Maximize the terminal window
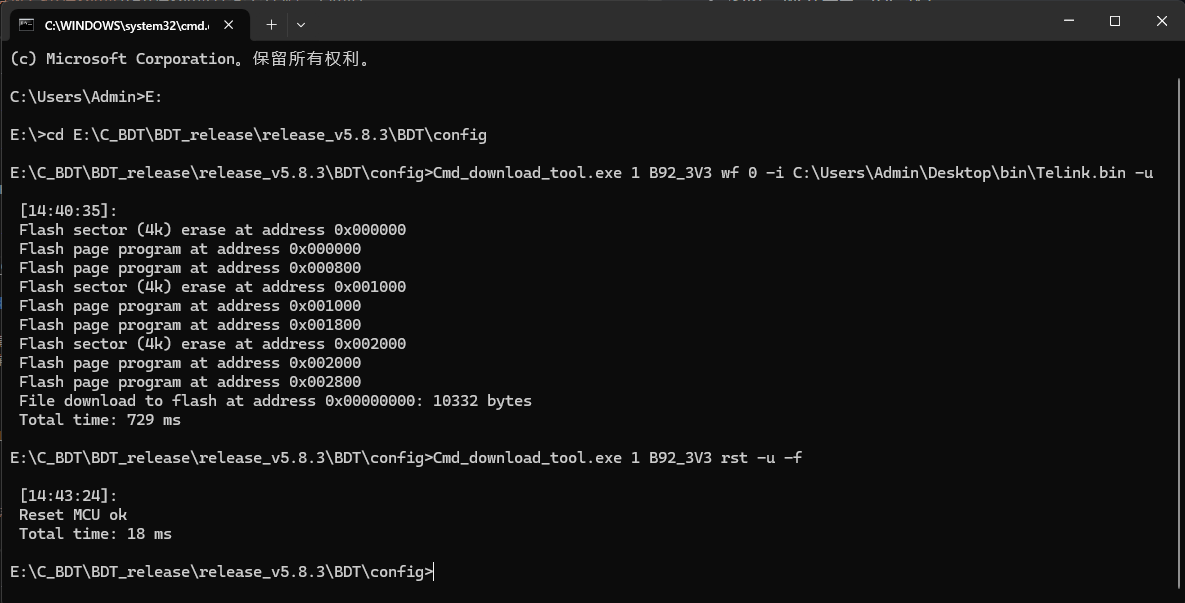The image size is (1185, 603). coord(1115,21)
